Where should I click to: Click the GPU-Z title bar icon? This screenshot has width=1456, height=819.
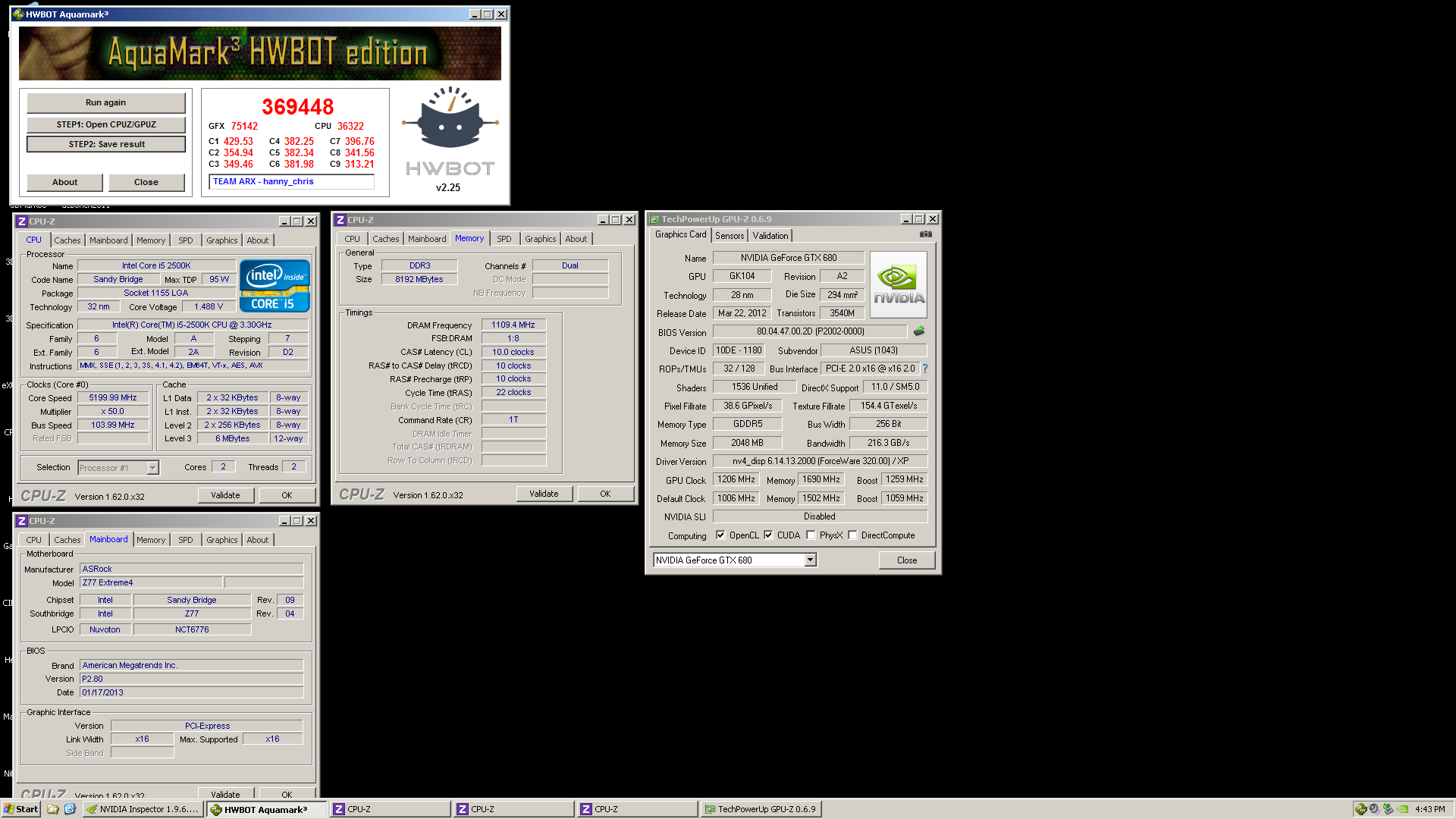click(x=654, y=219)
